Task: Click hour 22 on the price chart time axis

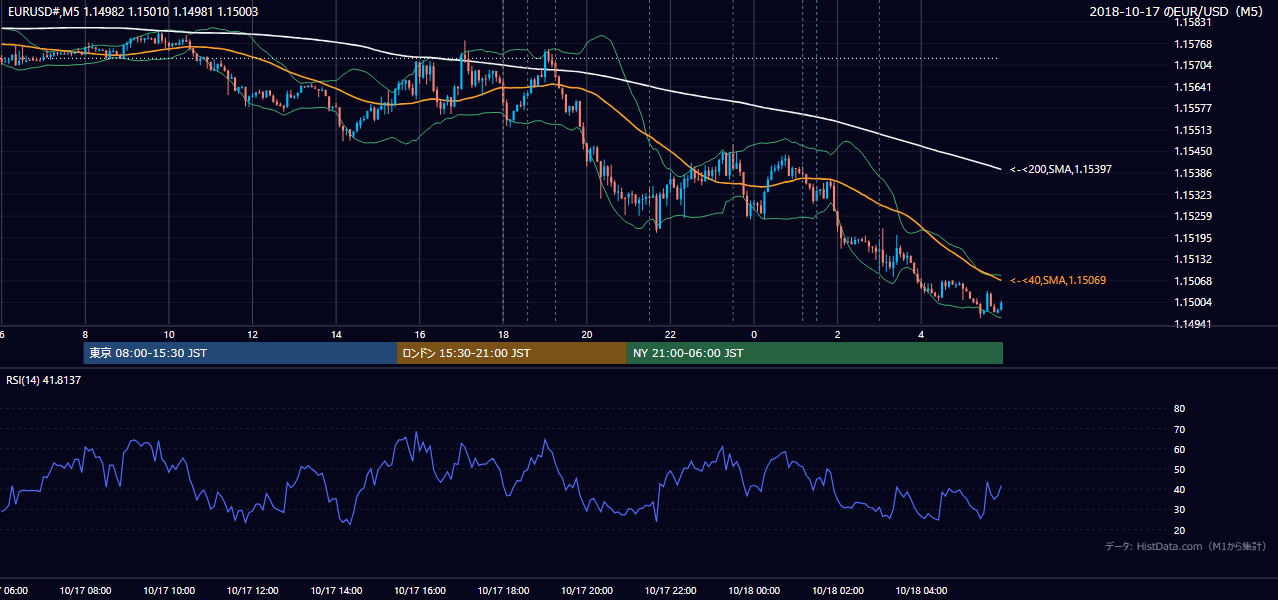Action: 671,334
